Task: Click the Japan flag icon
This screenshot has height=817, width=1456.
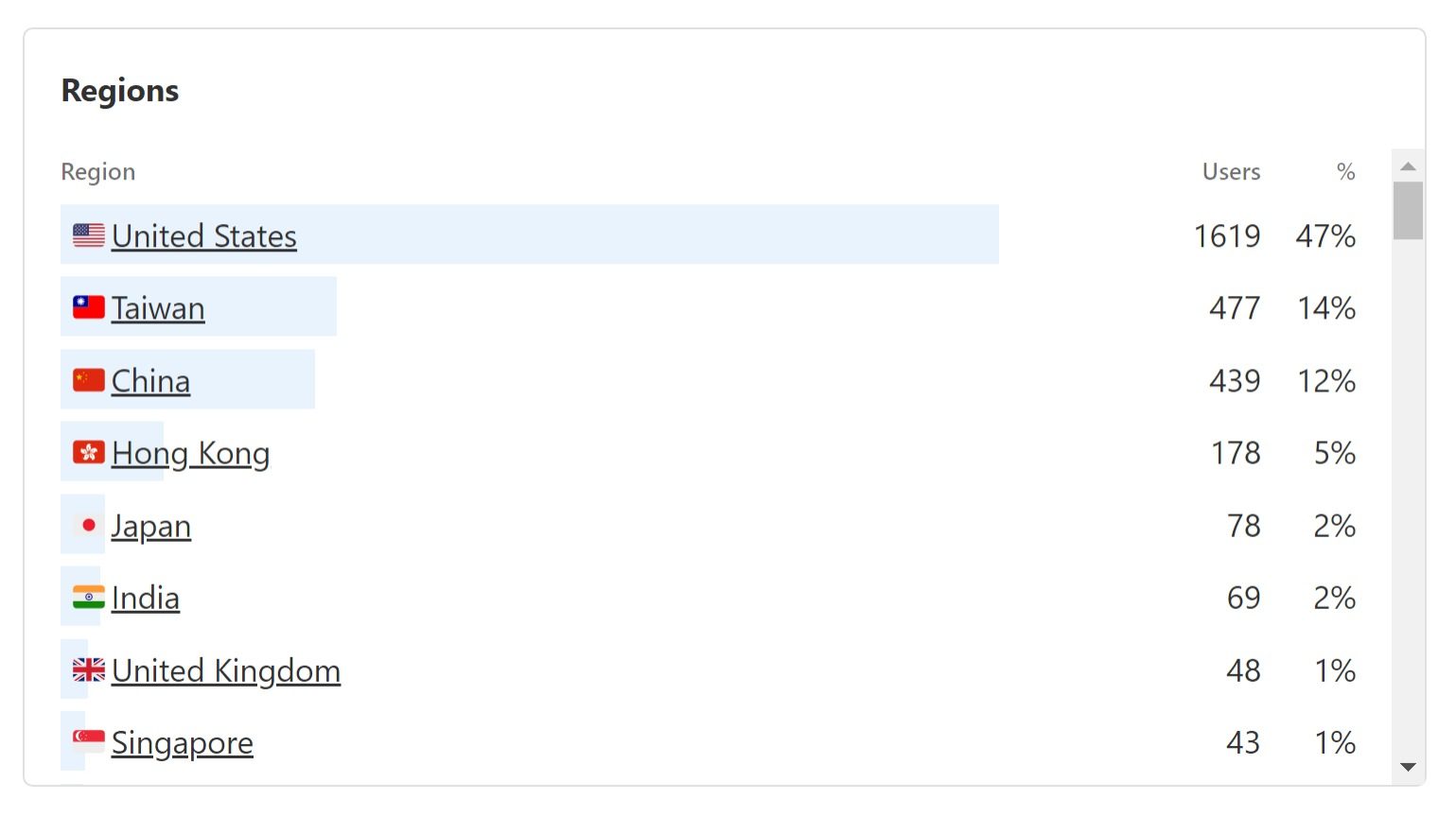Action: pos(89,525)
